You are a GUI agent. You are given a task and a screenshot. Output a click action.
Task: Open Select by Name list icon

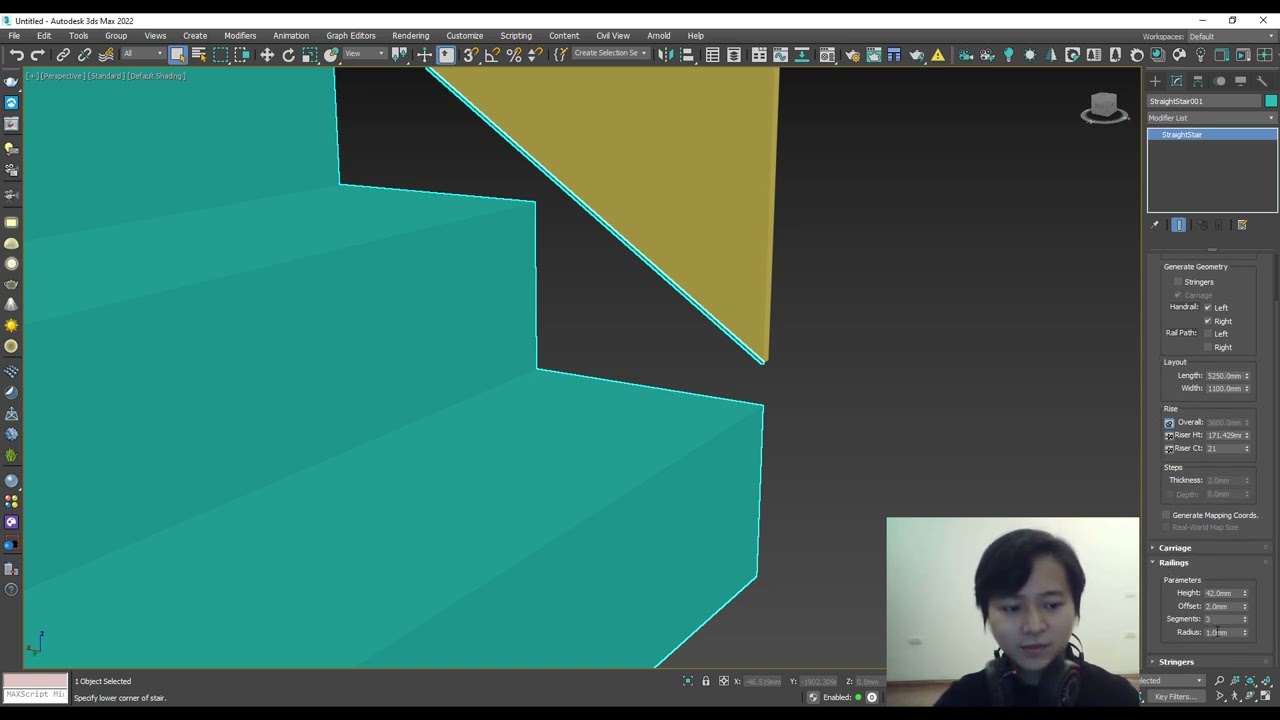tap(198, 55)
